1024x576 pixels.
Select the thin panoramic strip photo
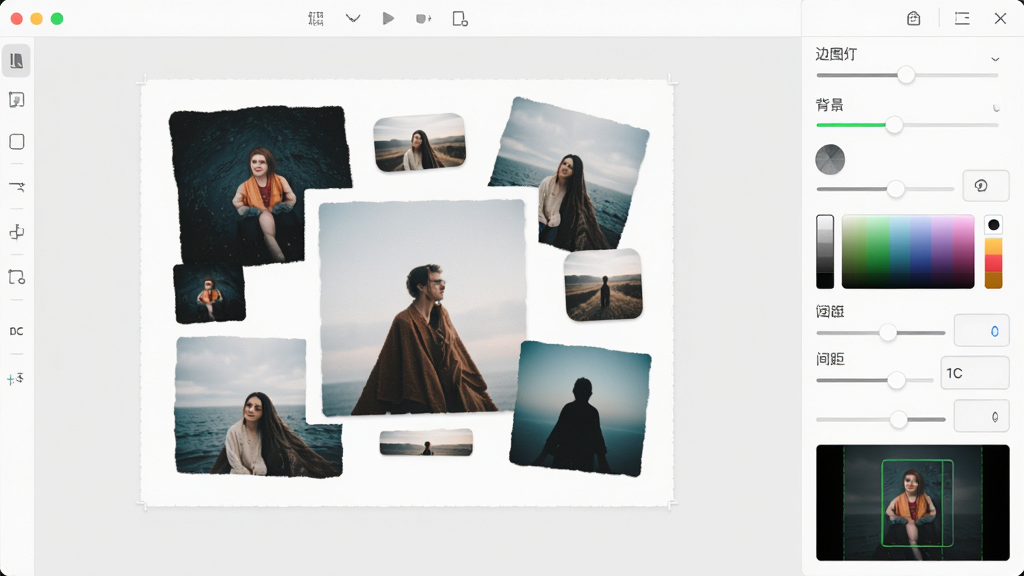tap(426, 442)
